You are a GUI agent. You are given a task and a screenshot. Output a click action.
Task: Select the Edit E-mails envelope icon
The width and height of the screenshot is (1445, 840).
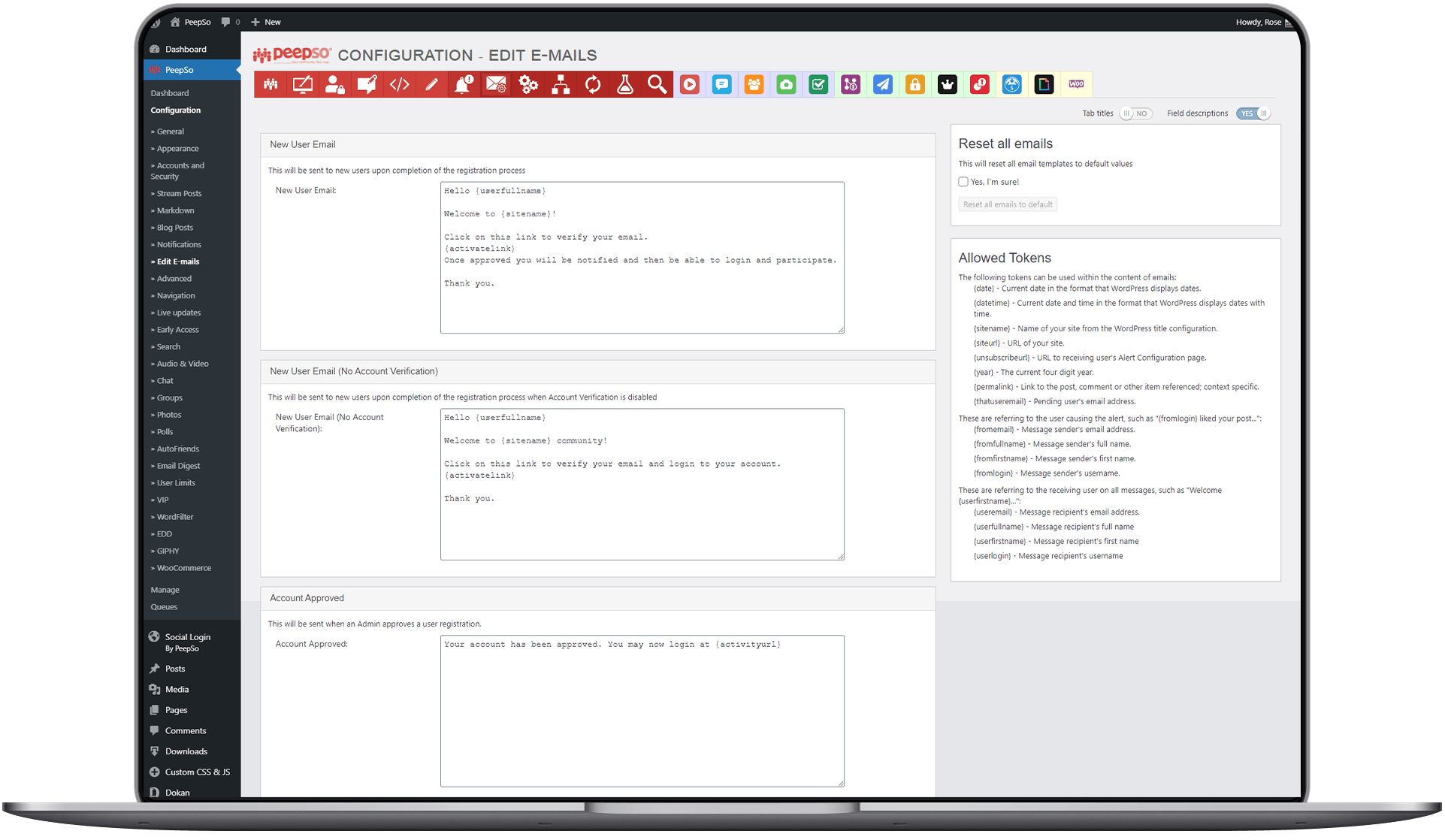pyautogui.click(x=497, y=85)
